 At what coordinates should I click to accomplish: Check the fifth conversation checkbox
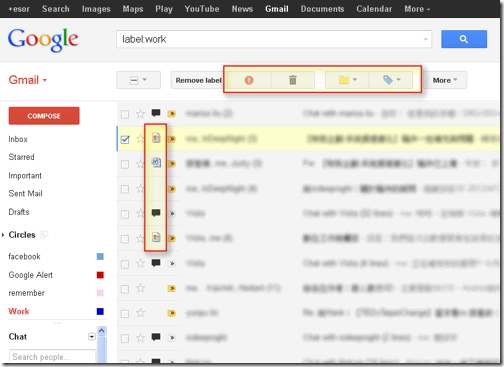[125, 214]
